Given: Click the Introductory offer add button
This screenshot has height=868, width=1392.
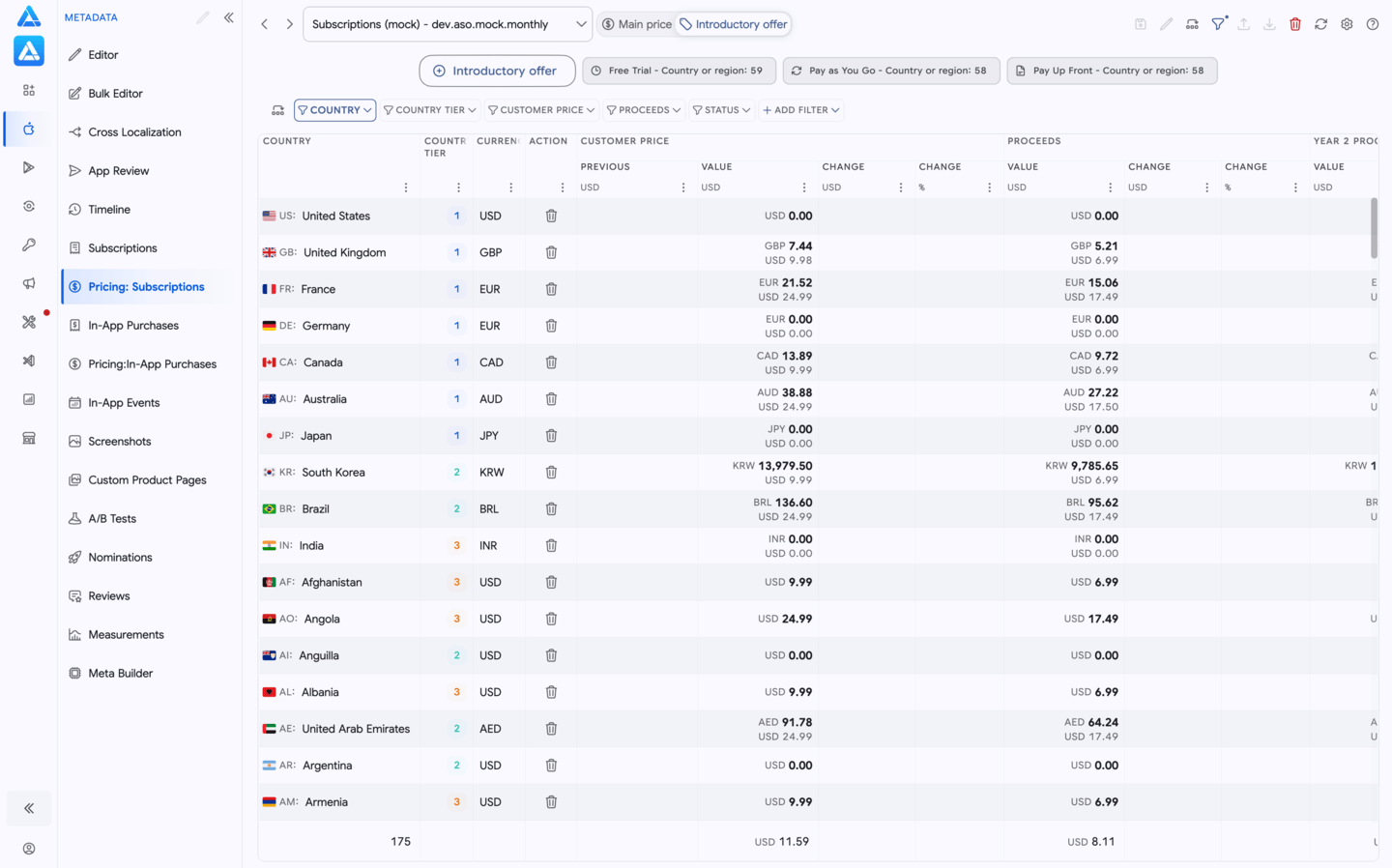Looking at the screenshot, I should point(497,71).
